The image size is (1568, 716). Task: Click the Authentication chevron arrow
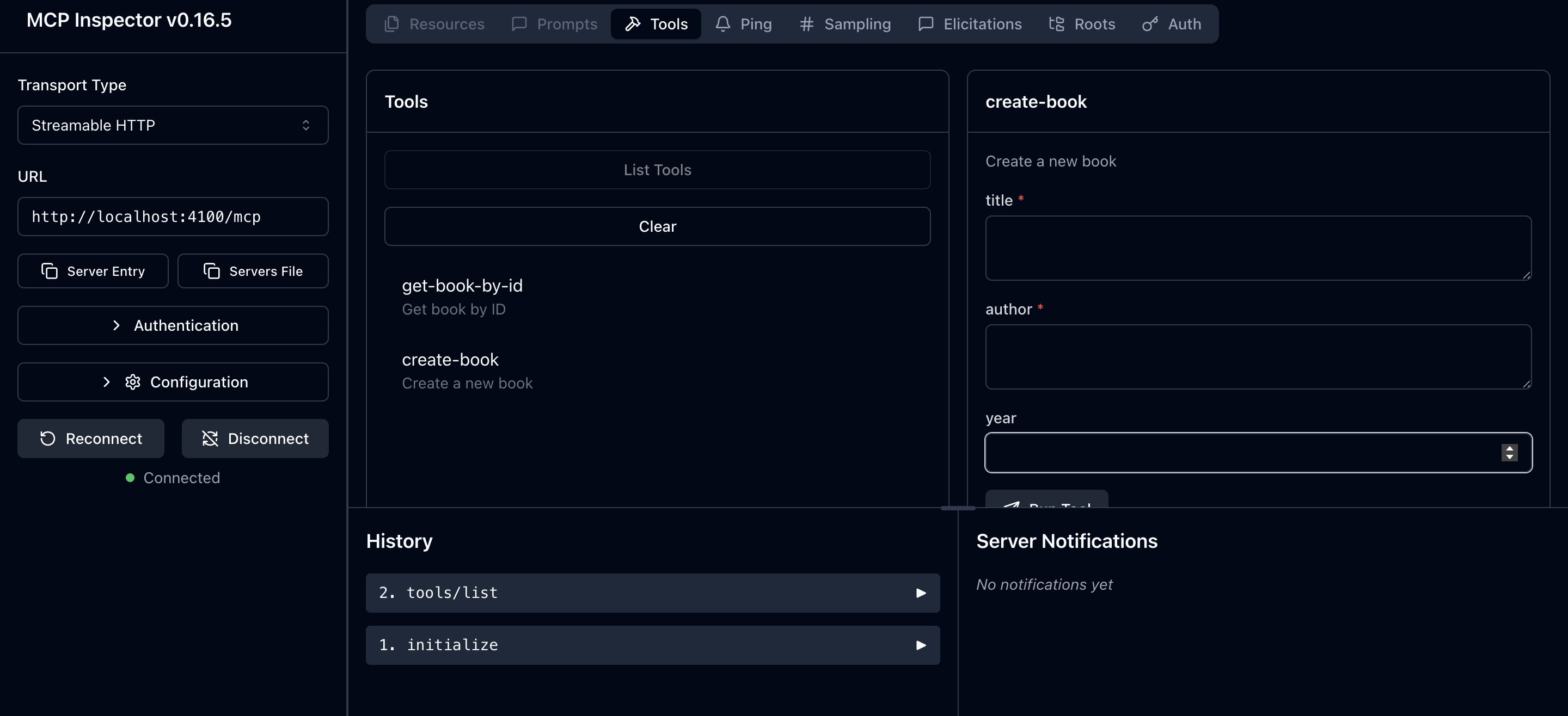117,325
